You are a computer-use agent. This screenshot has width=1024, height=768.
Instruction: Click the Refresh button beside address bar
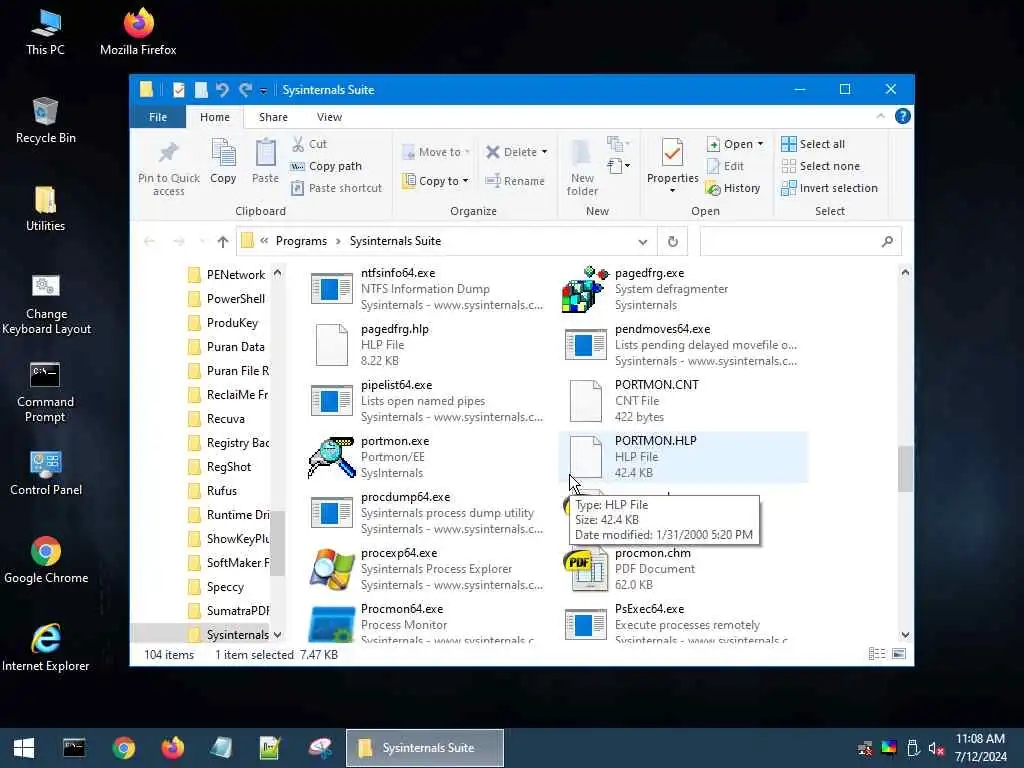pyautogui.click(x=673, y=242)
